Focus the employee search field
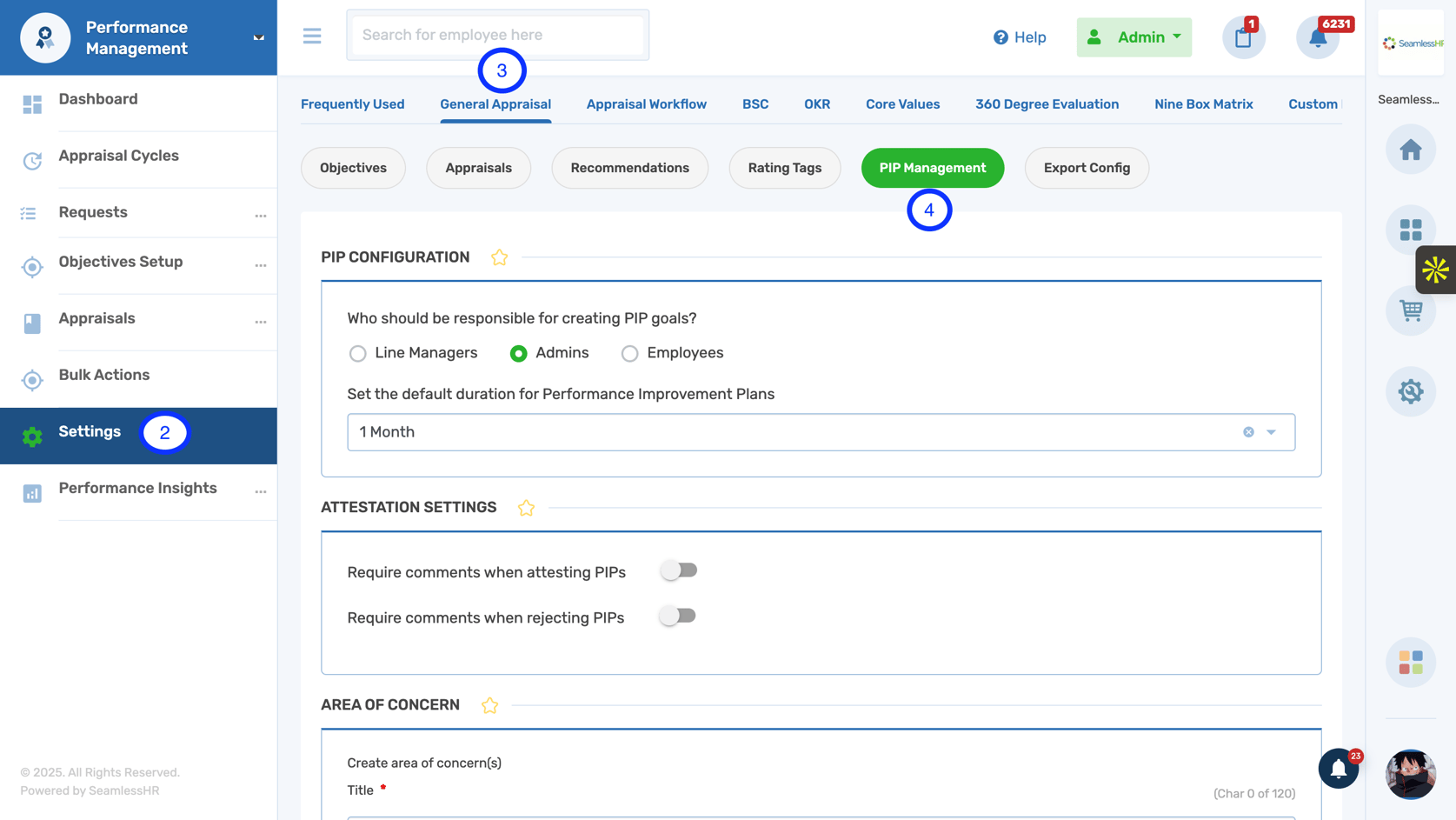The image size is (1456, 820). pos(497,35)
